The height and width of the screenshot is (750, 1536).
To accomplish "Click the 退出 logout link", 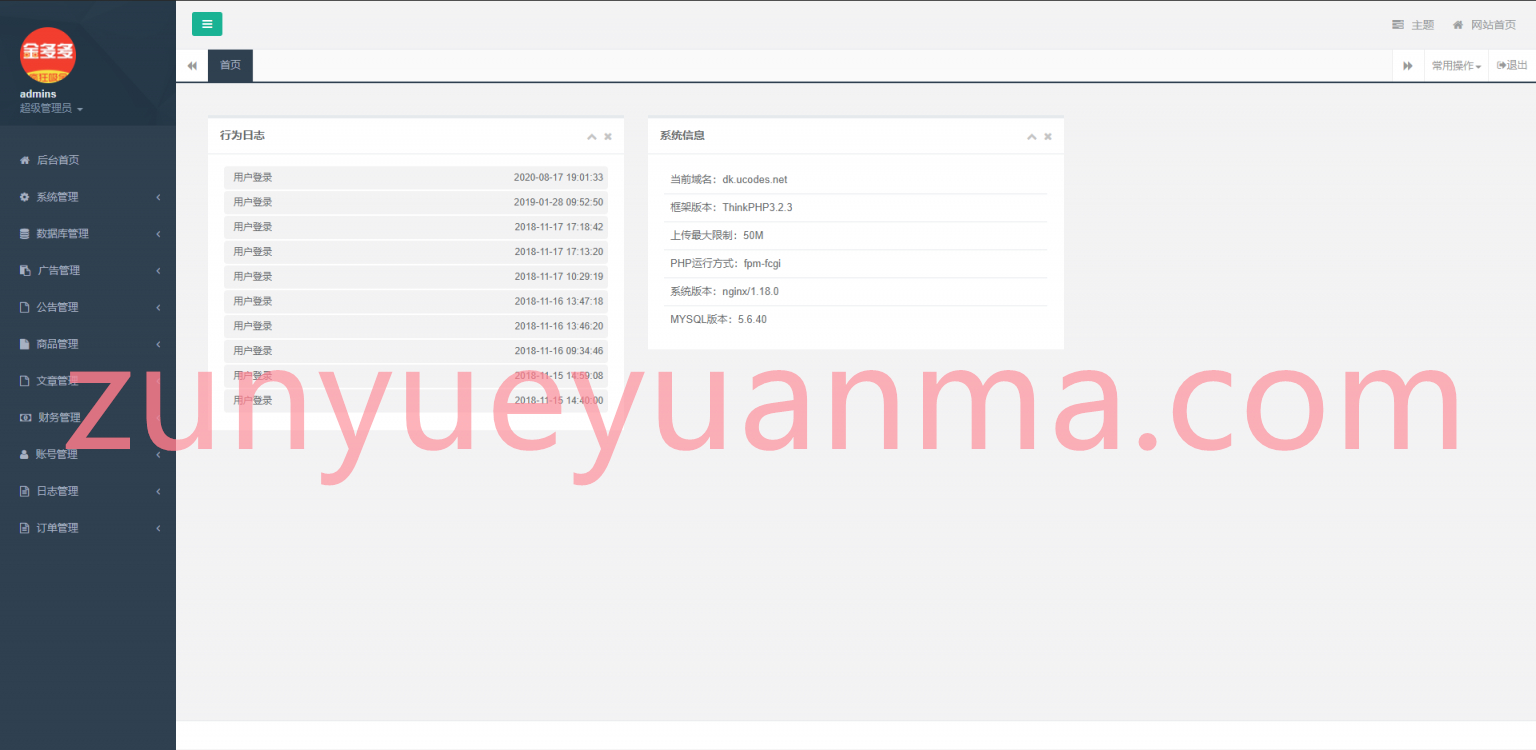I will tap(1512, 65).
